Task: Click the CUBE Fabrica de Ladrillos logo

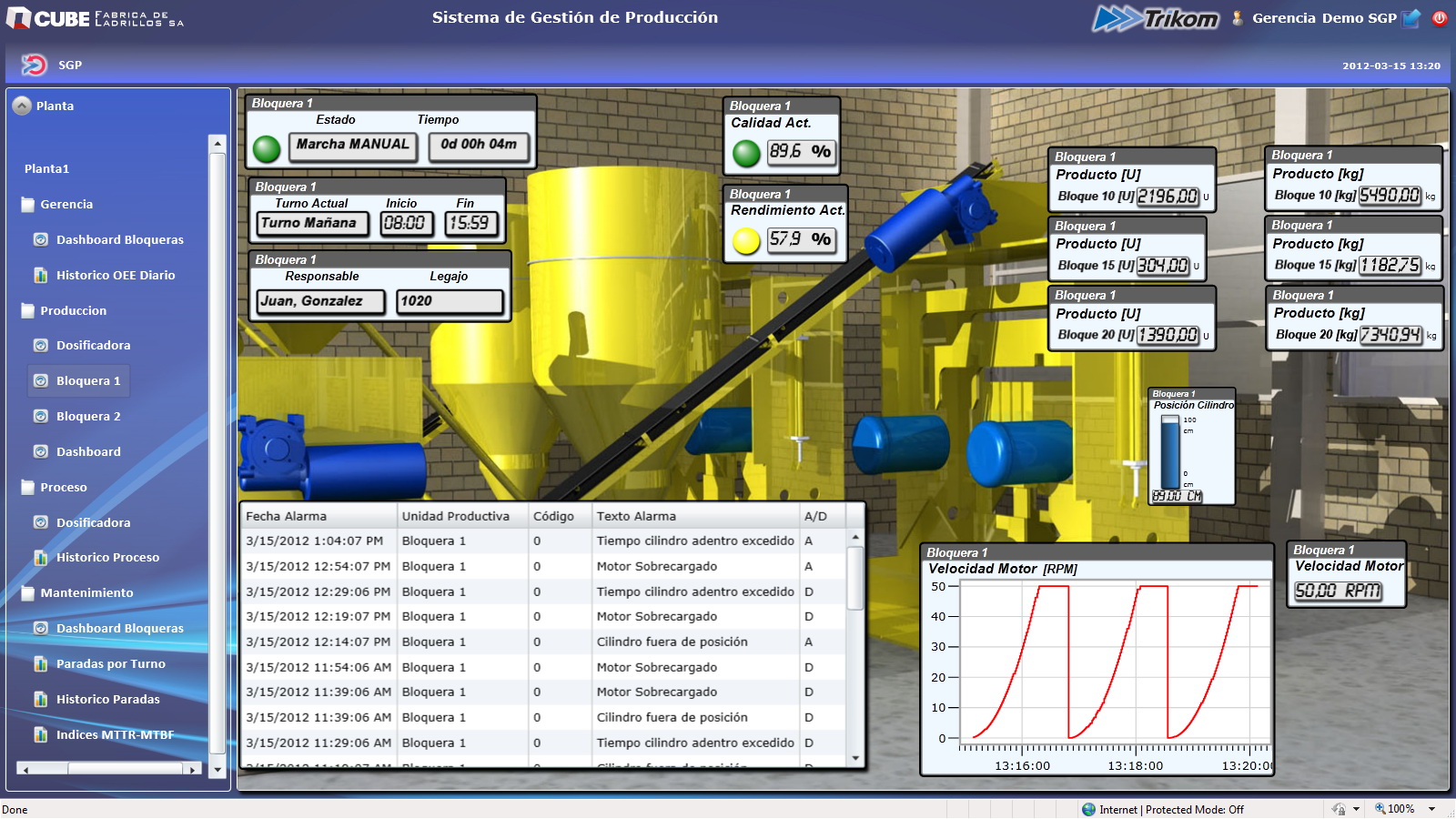Action: pyautogui.click(x=95, y=18)
